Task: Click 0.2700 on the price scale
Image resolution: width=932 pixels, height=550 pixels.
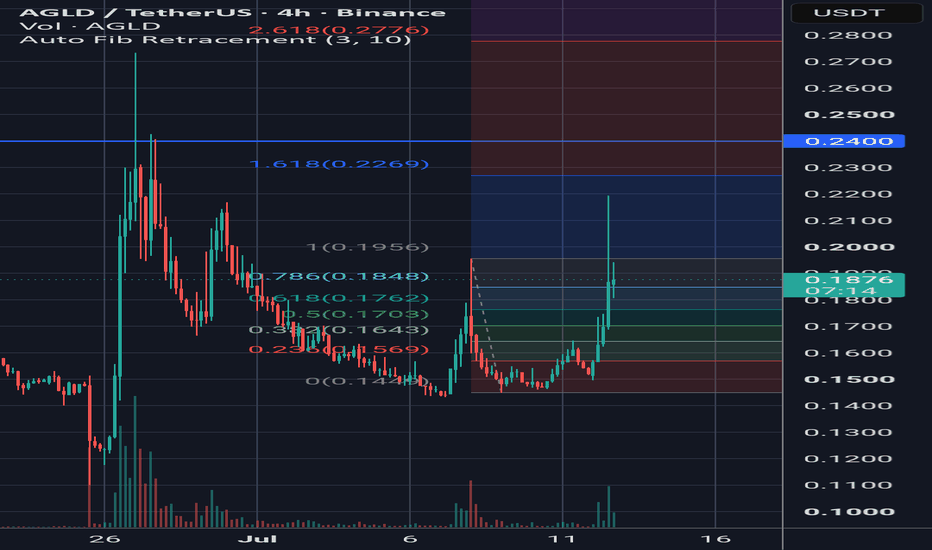Action: [848, 62]
